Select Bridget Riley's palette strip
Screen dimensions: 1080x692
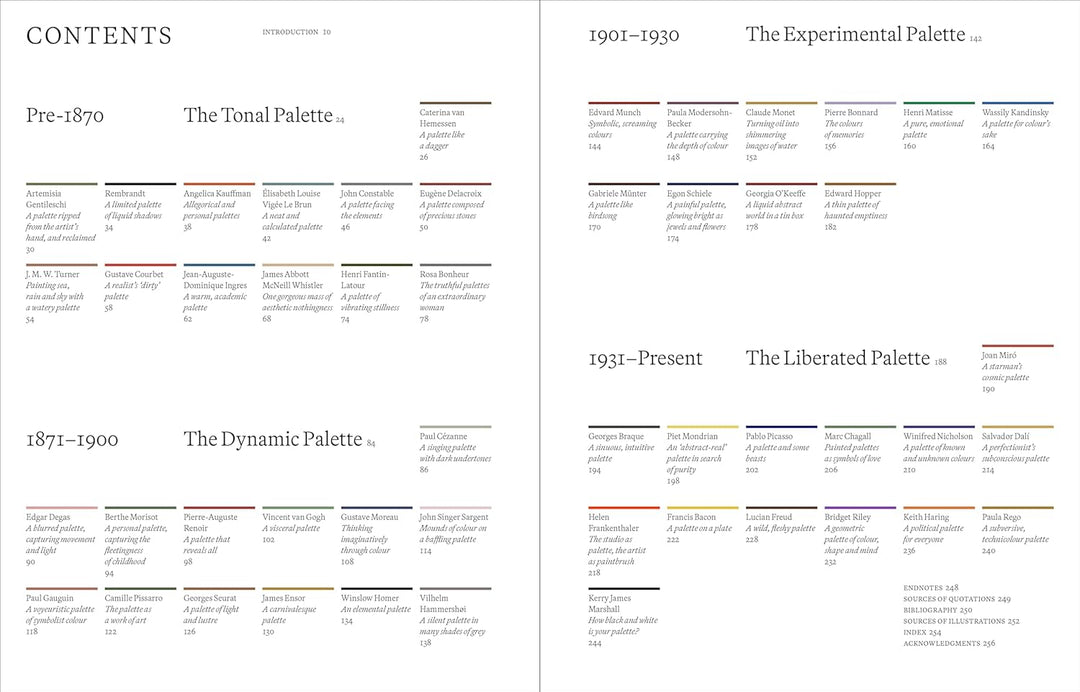click(x=860, y=509)
